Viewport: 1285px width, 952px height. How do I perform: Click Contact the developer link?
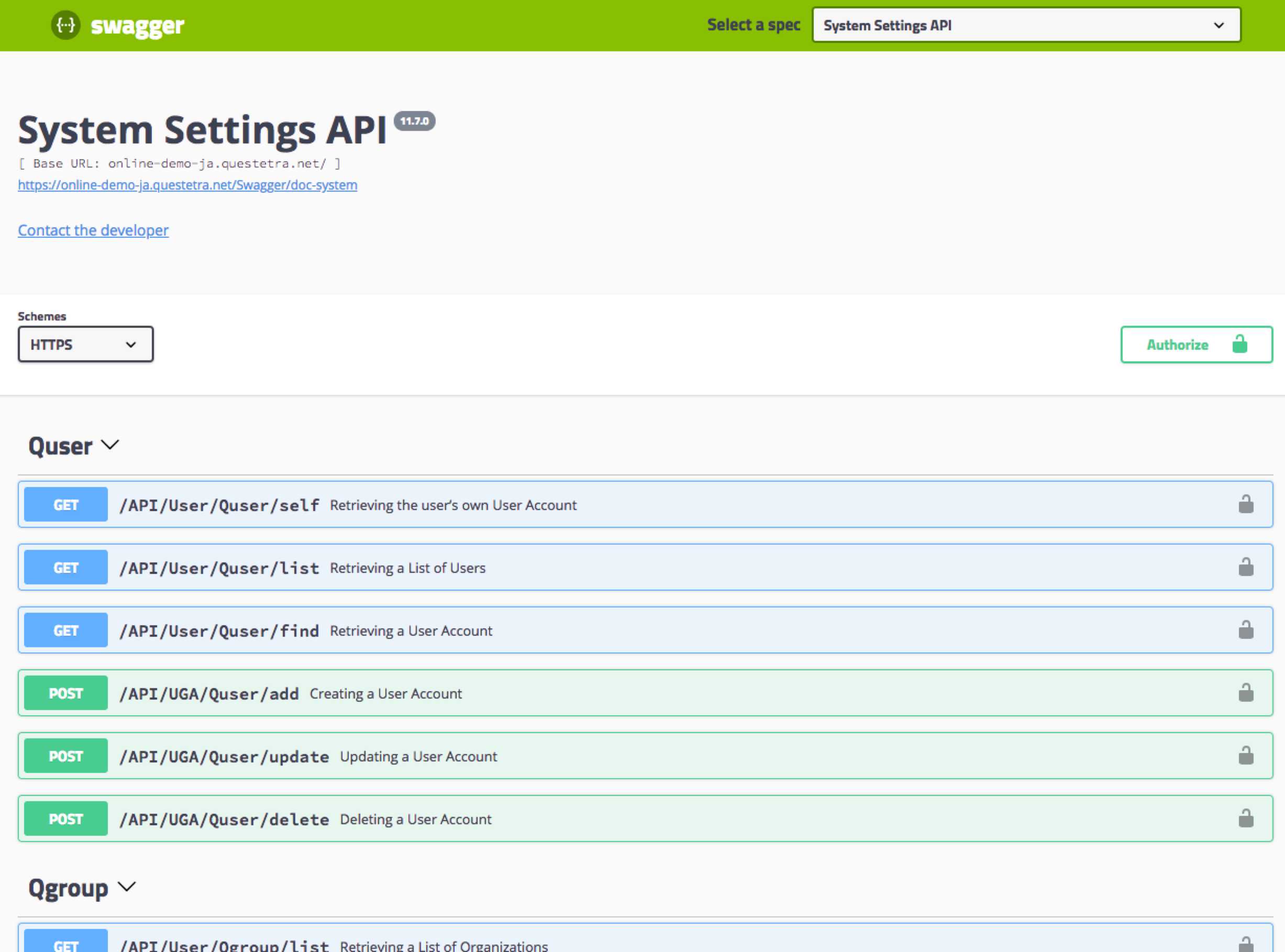click(x=93, y=230)
